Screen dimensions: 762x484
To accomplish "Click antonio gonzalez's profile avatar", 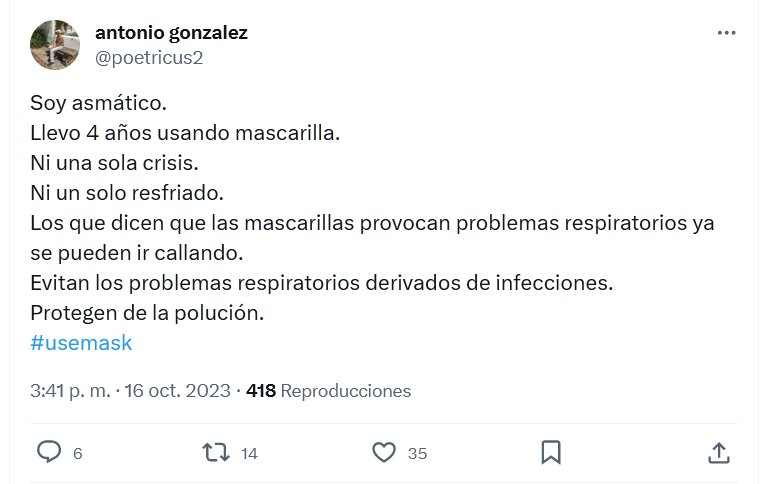I will [x=55, y=45].
